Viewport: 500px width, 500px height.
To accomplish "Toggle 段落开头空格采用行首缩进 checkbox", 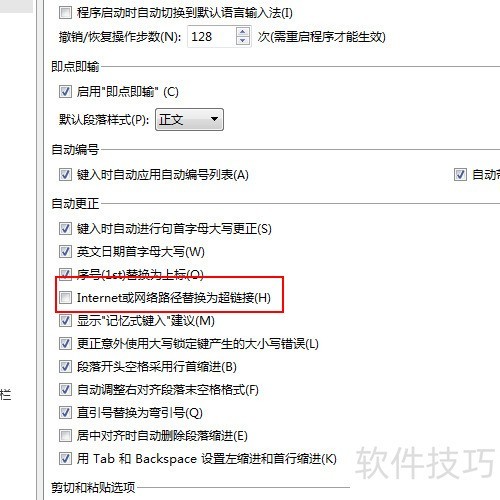I will (65, 367).
